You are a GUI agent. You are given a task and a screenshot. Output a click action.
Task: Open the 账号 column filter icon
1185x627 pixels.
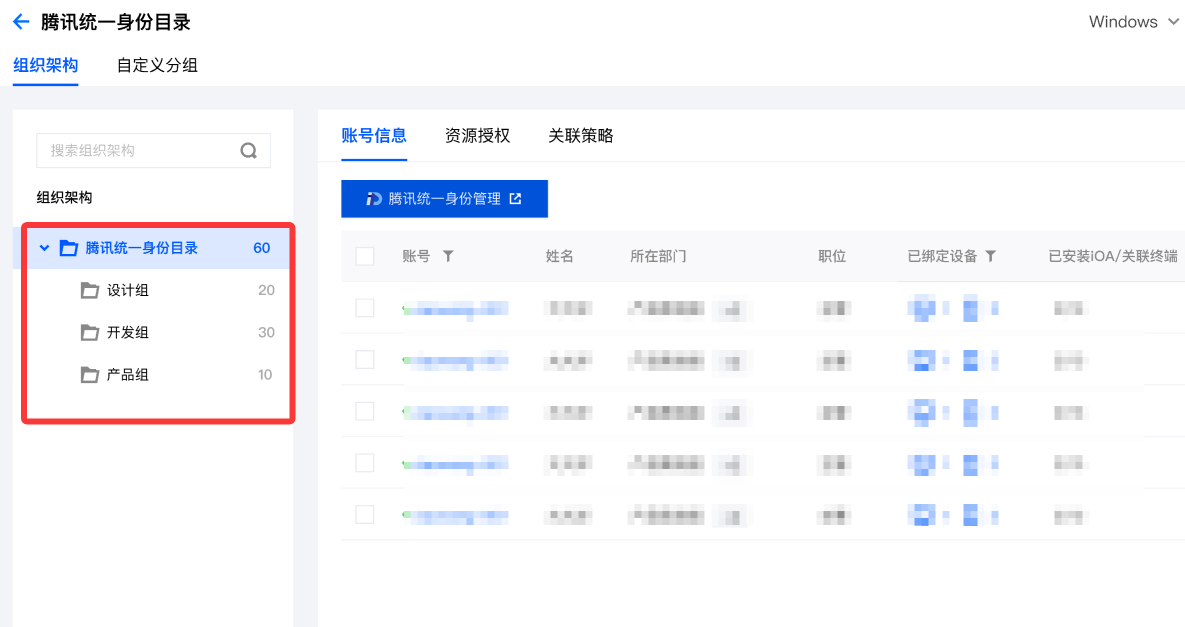coord(448,256)
